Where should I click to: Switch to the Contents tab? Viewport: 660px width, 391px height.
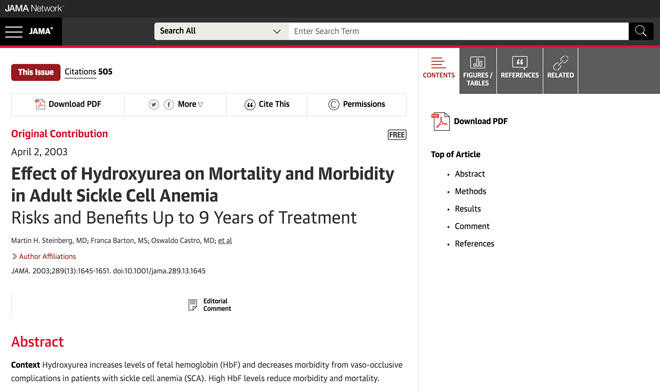(439, 70)
